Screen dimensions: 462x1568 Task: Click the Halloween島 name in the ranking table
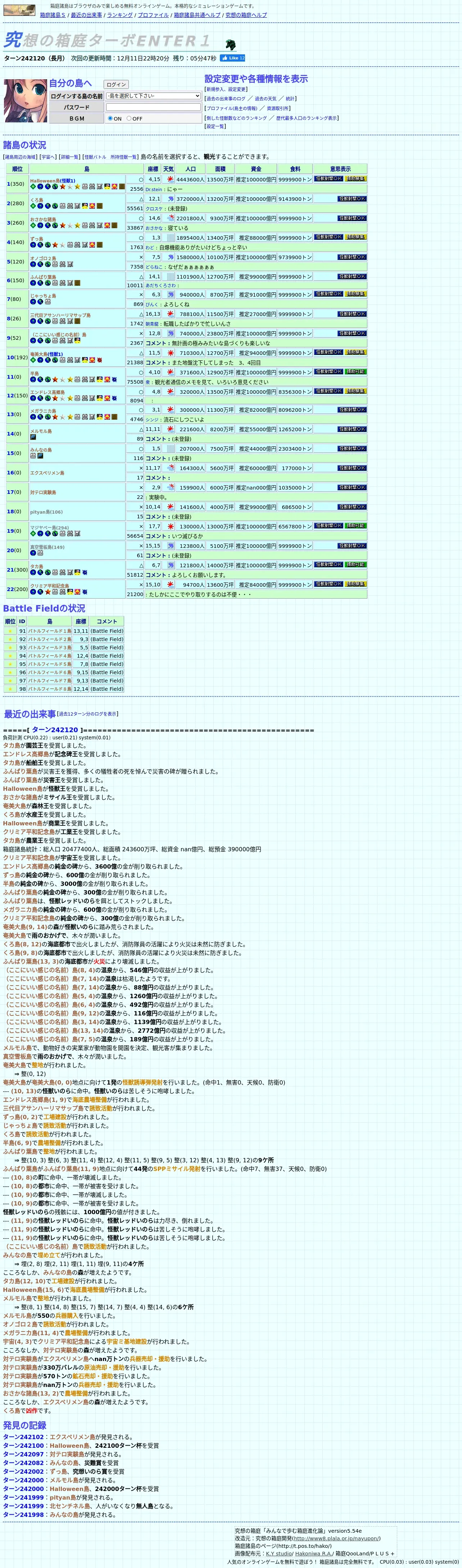[44, 181]
